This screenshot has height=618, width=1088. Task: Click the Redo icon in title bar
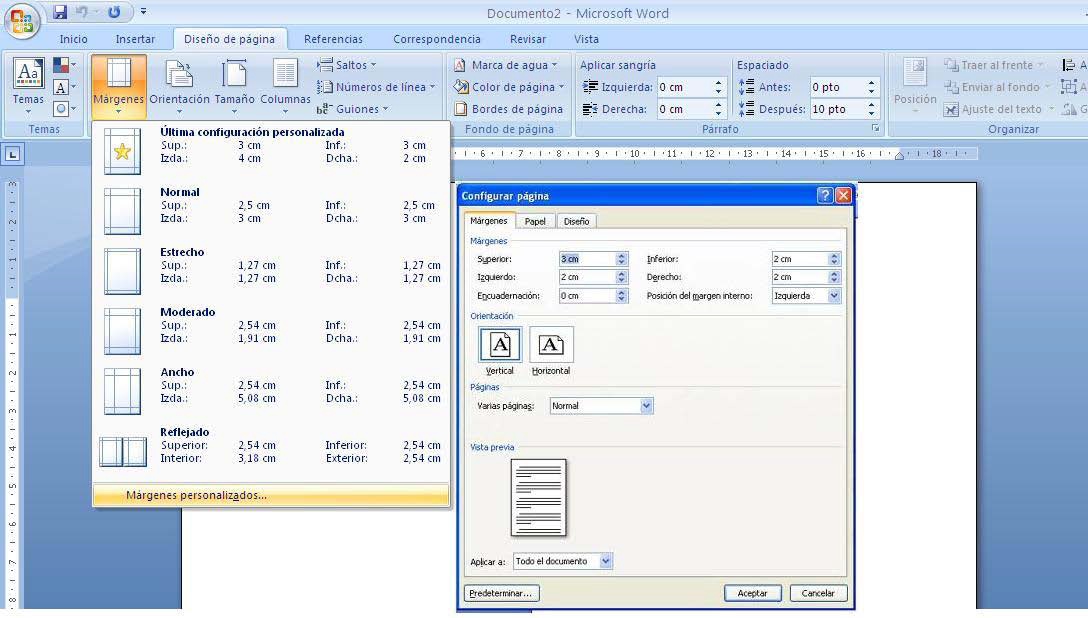pyautogui.click(x=114, y=12)
